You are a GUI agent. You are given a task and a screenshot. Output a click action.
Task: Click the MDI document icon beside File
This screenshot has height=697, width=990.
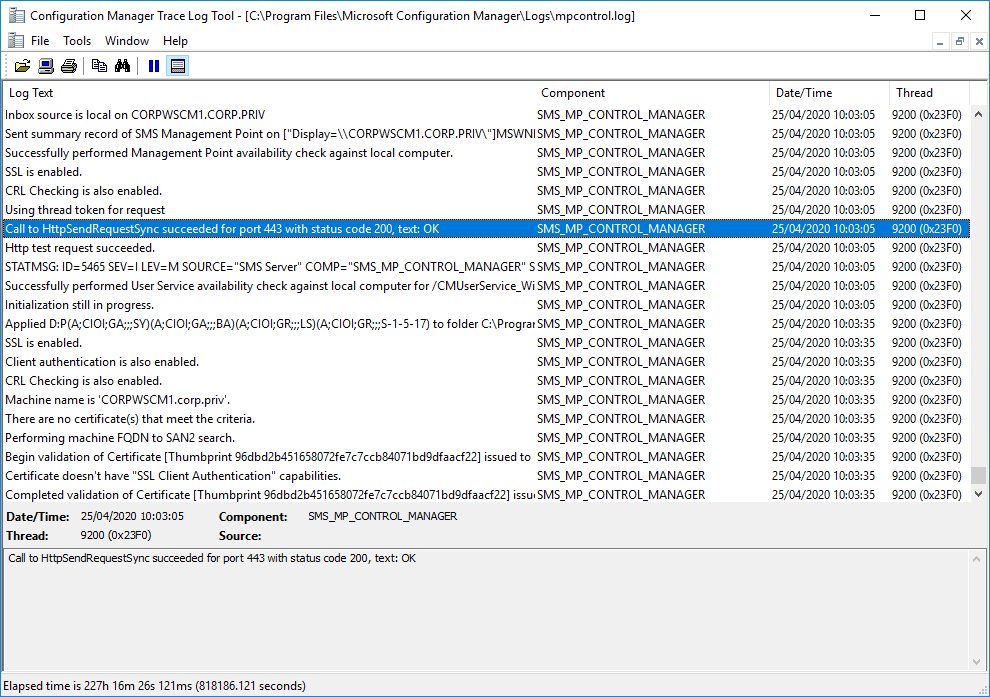coord(15,41)
